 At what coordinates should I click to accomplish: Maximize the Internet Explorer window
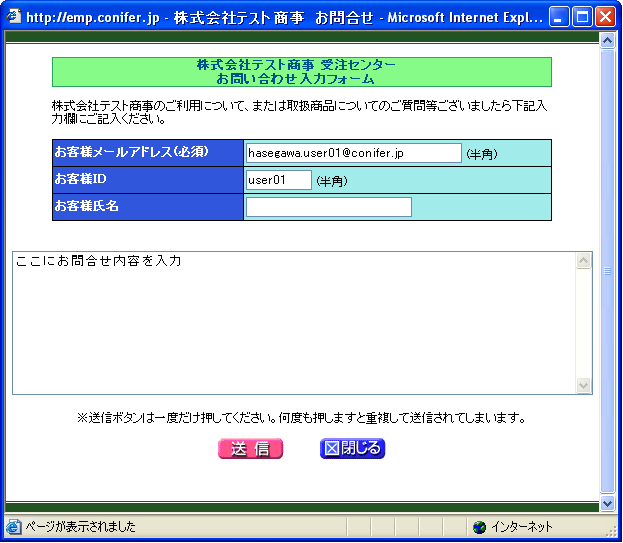(x=582, y=17)
